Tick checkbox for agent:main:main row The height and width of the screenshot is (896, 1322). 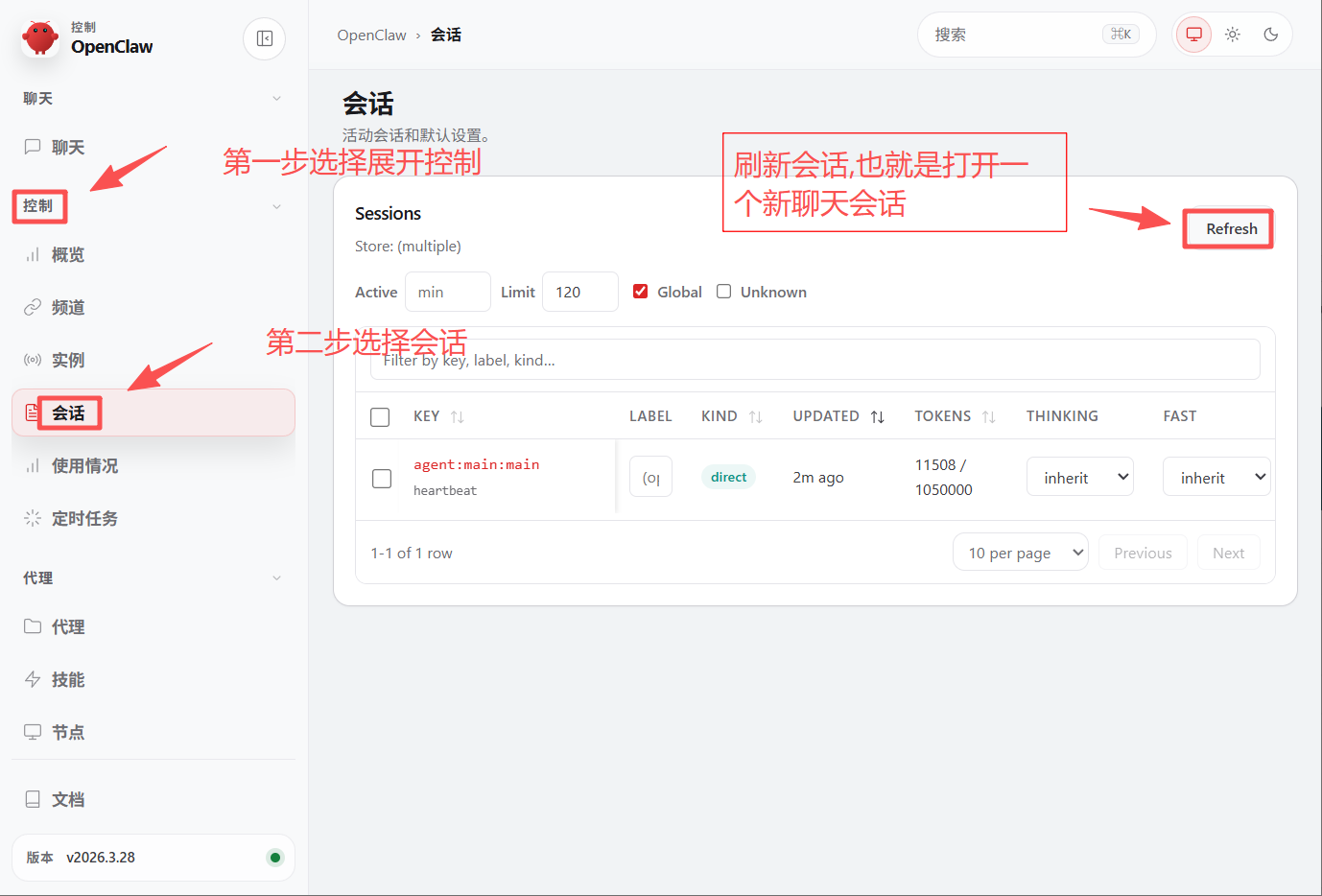[x=382, y=478]
